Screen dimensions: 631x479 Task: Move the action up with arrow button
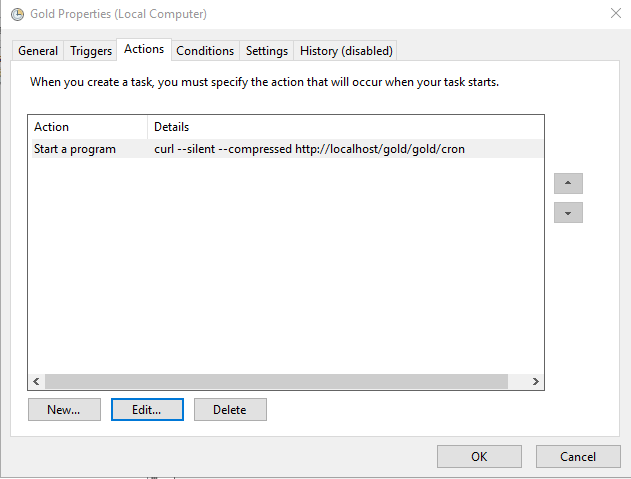pyautogui.click(x=568, y=184)
